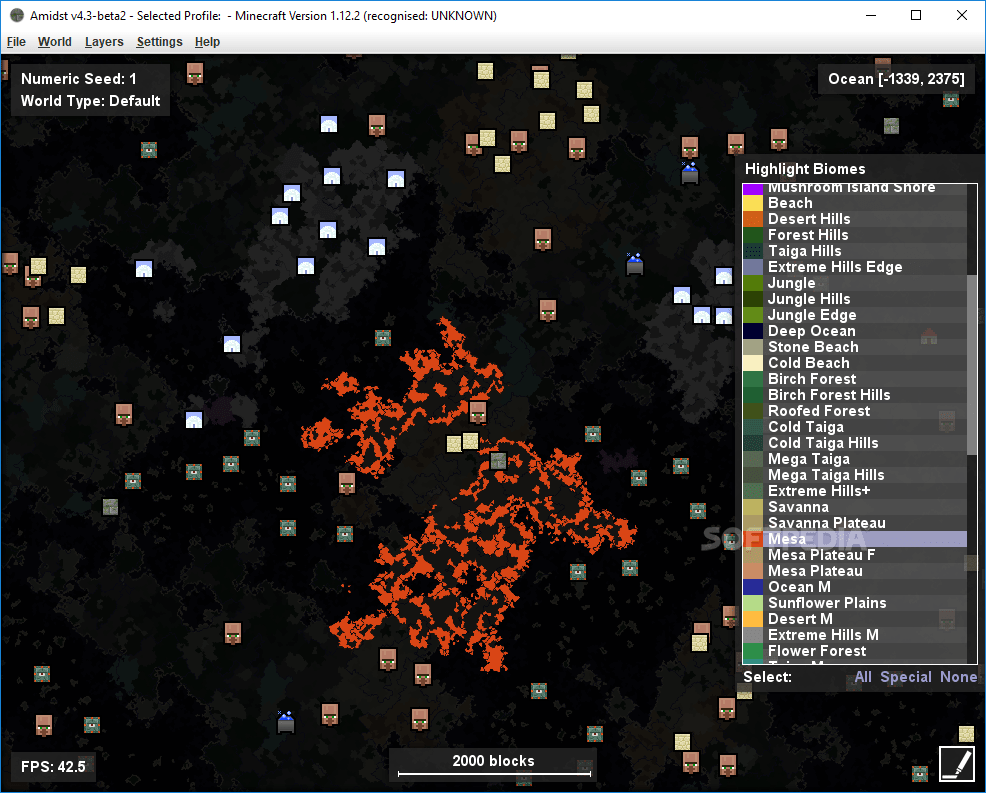Select the witch hut icon nearest the scale bar
The image size is (986, 793).
tap(286, 721)
